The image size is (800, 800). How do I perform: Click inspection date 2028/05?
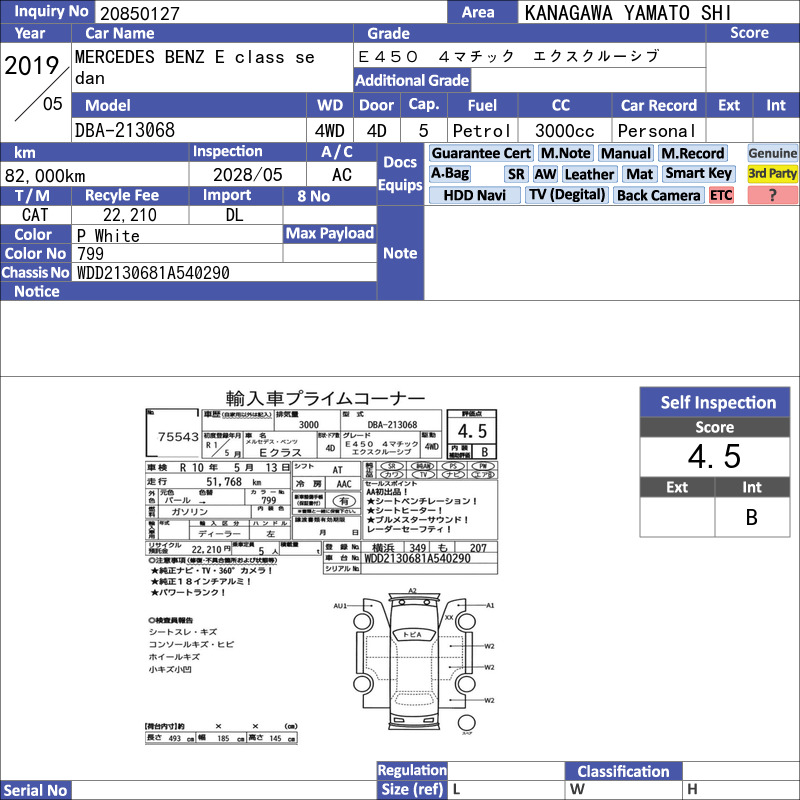247,174
